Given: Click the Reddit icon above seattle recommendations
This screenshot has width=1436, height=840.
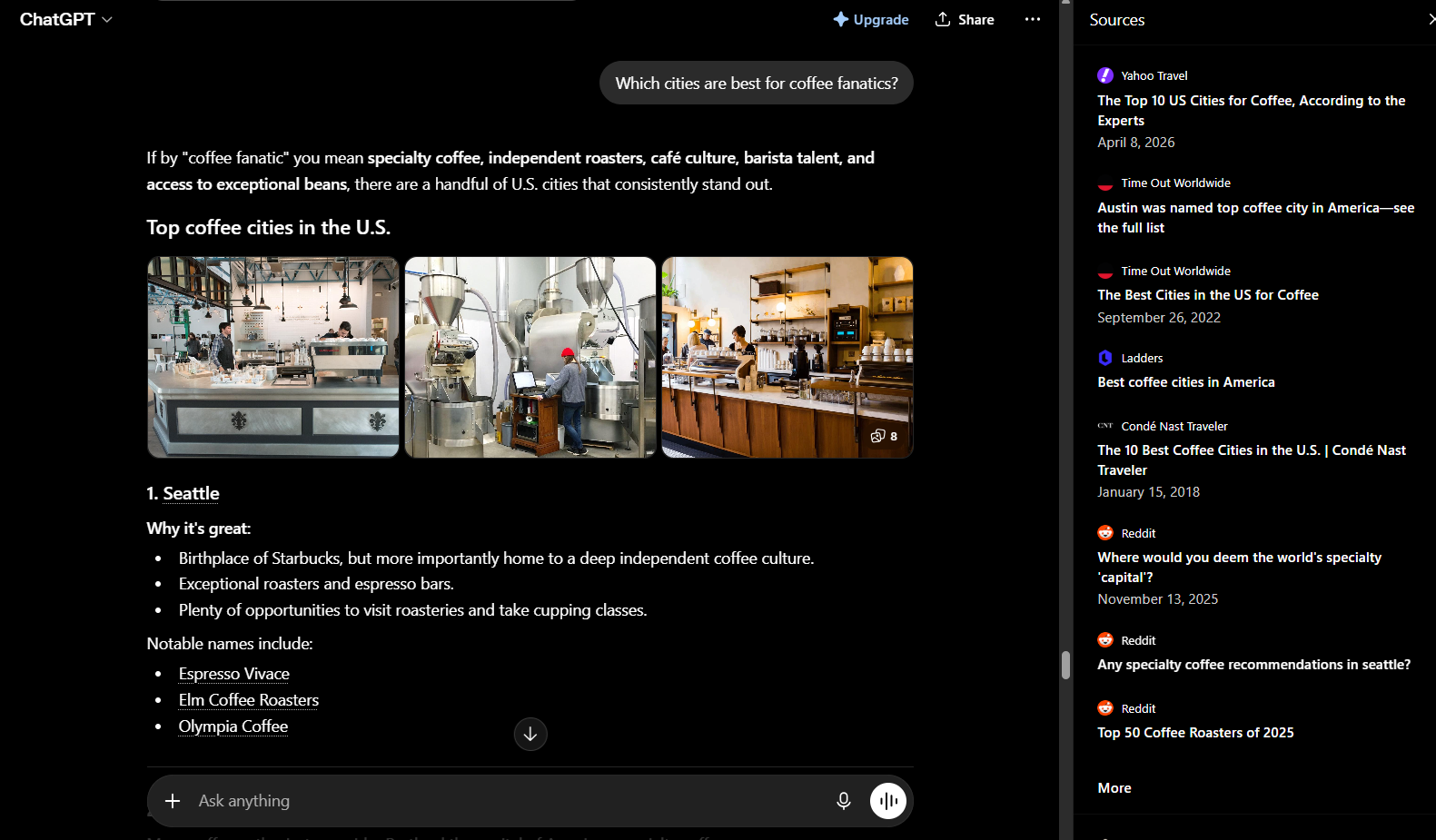Looking at the screenshot, I should pyautogui.click(x=1105, y=640).
